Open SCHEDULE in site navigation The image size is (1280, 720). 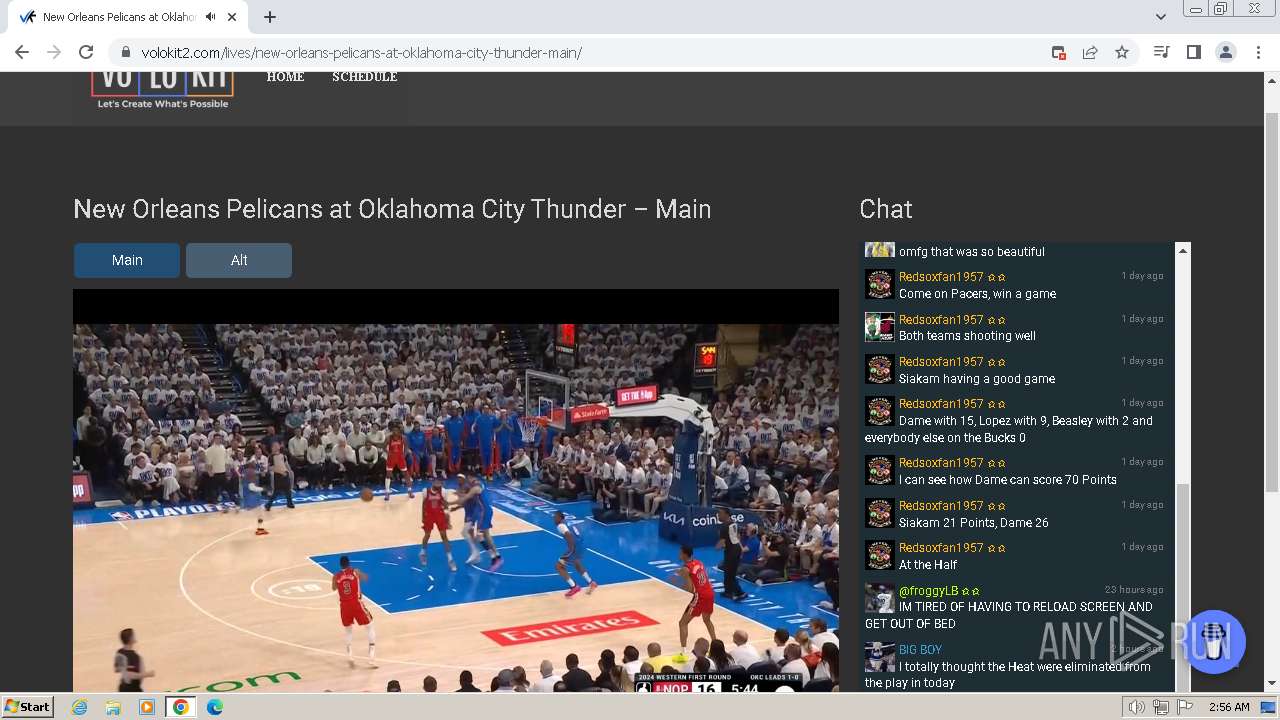[364, 77]
